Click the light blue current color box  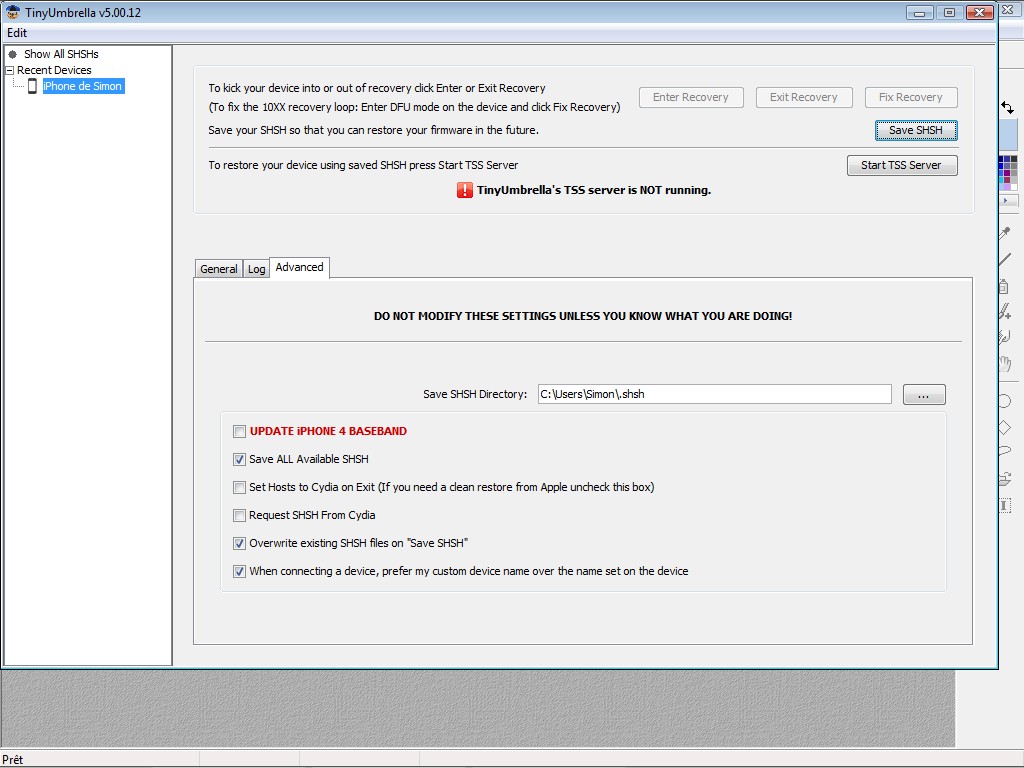pyautogui.click(x=1009, y=135)
